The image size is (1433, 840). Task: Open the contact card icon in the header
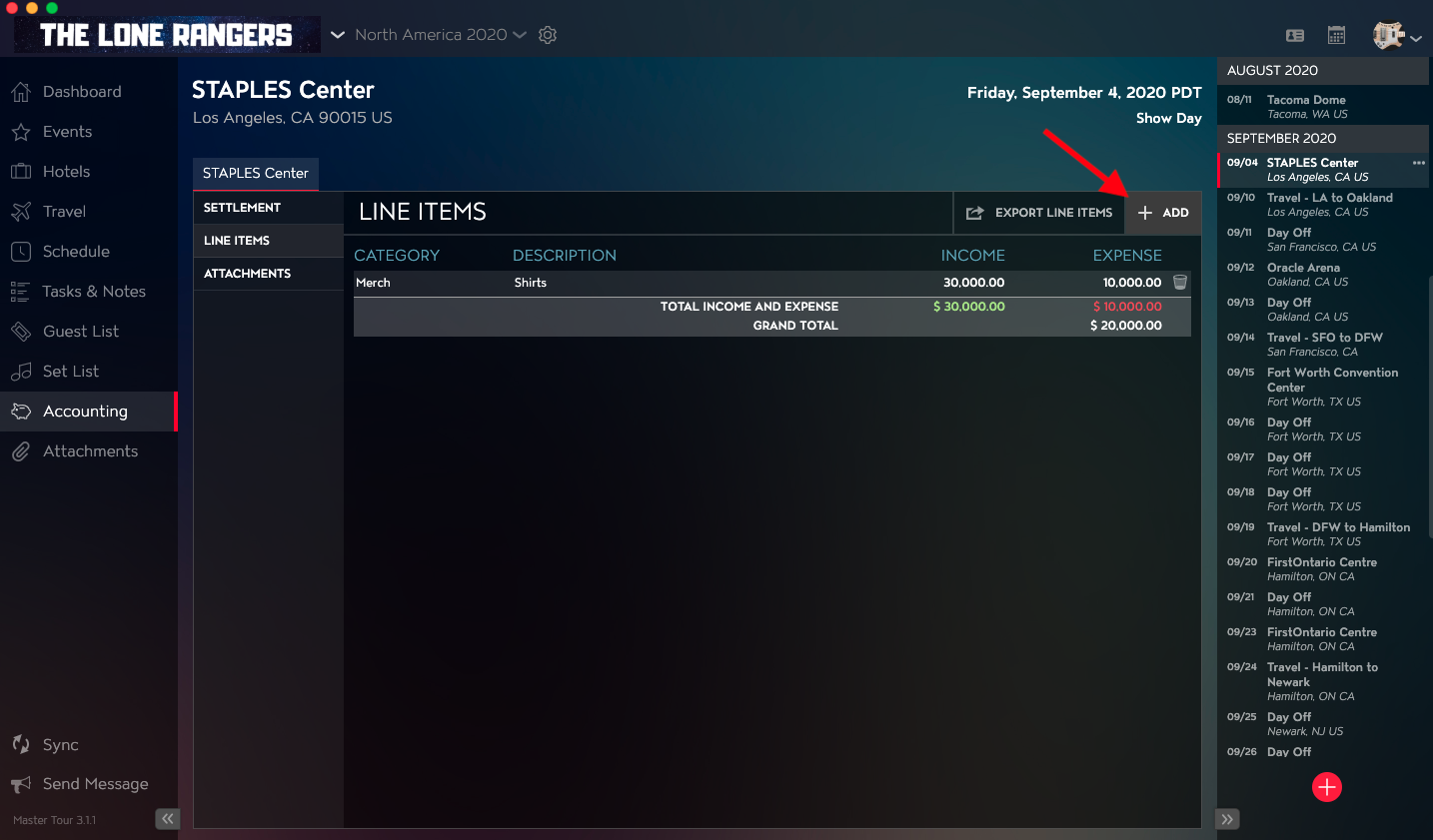click(1295, 35)
